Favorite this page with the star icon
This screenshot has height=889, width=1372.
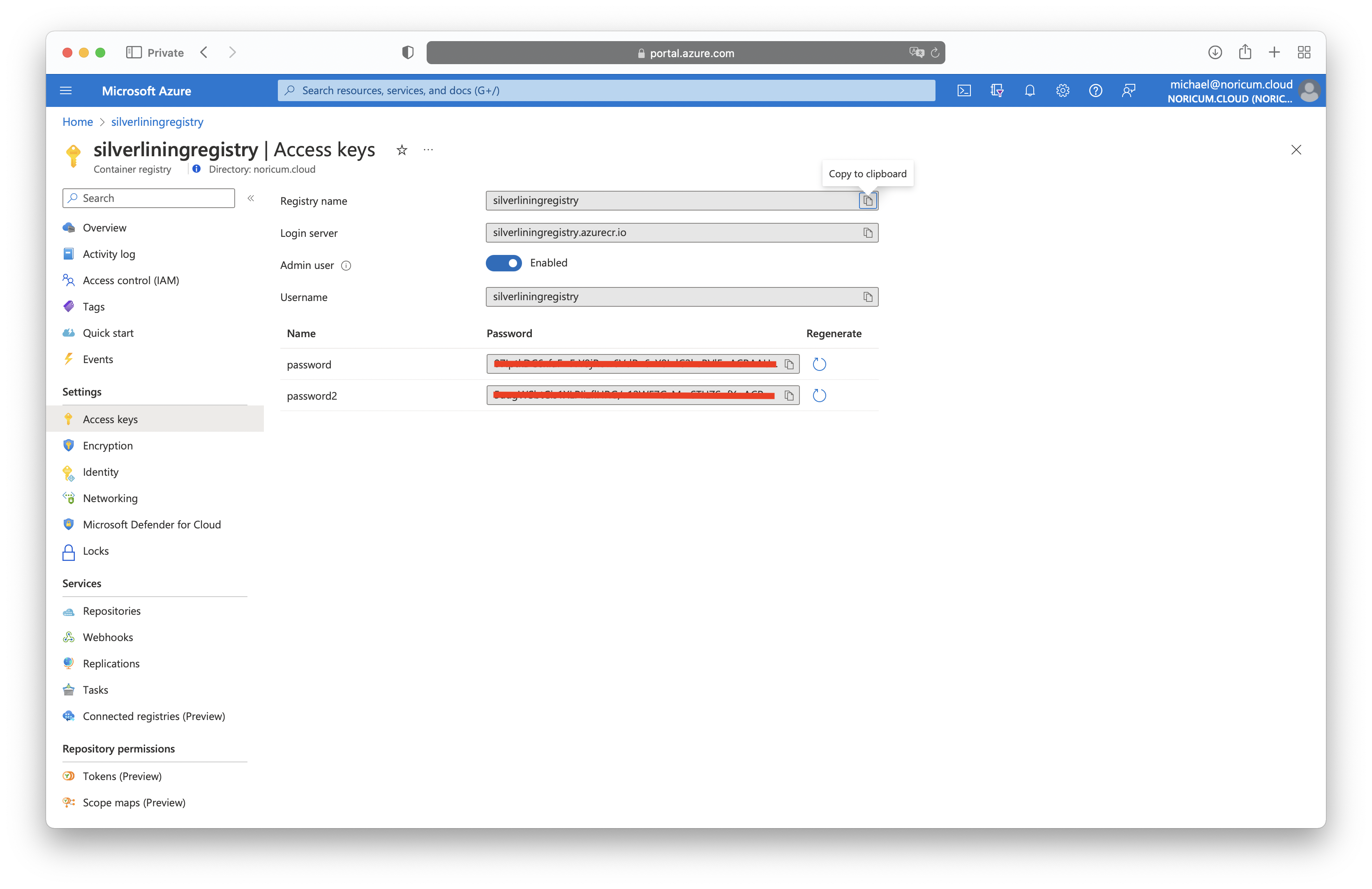pos(402,150)
